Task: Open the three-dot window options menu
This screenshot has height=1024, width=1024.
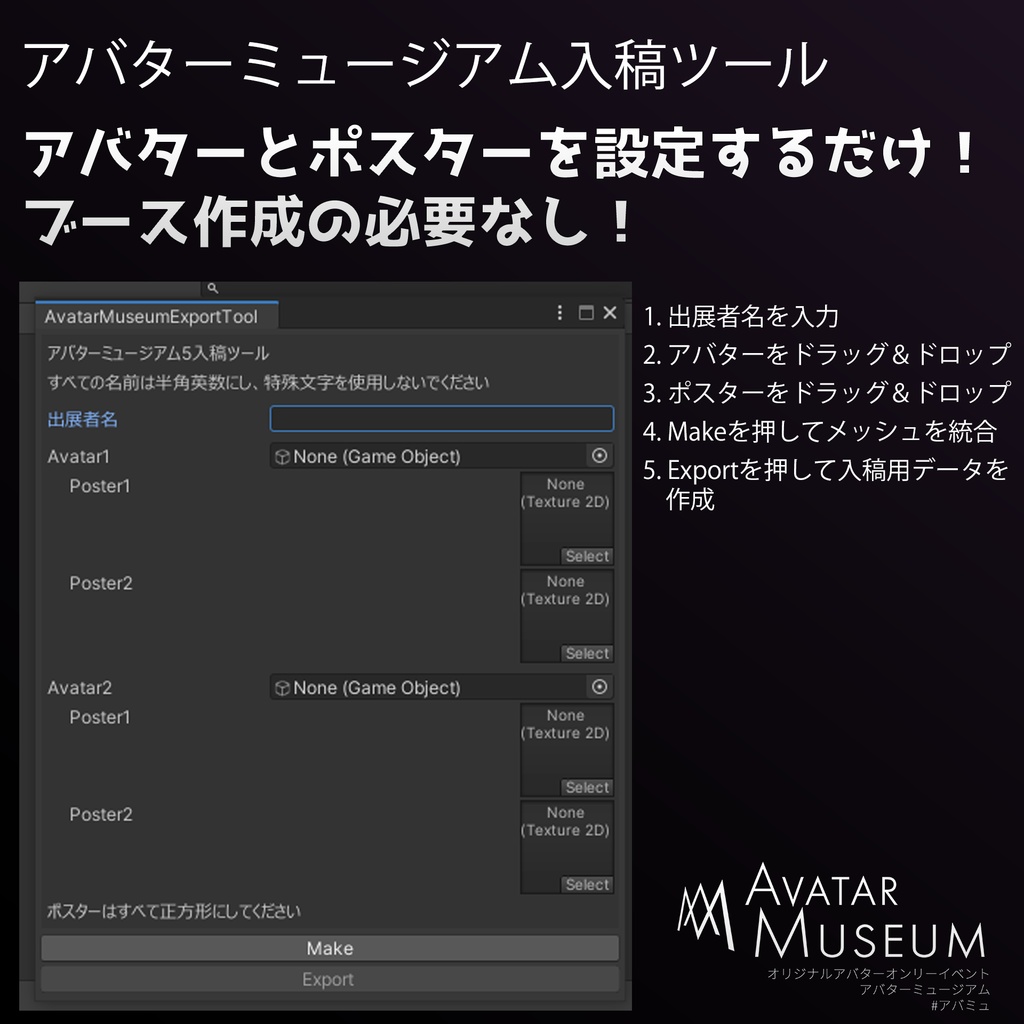Action: click(x=560, y=313)
